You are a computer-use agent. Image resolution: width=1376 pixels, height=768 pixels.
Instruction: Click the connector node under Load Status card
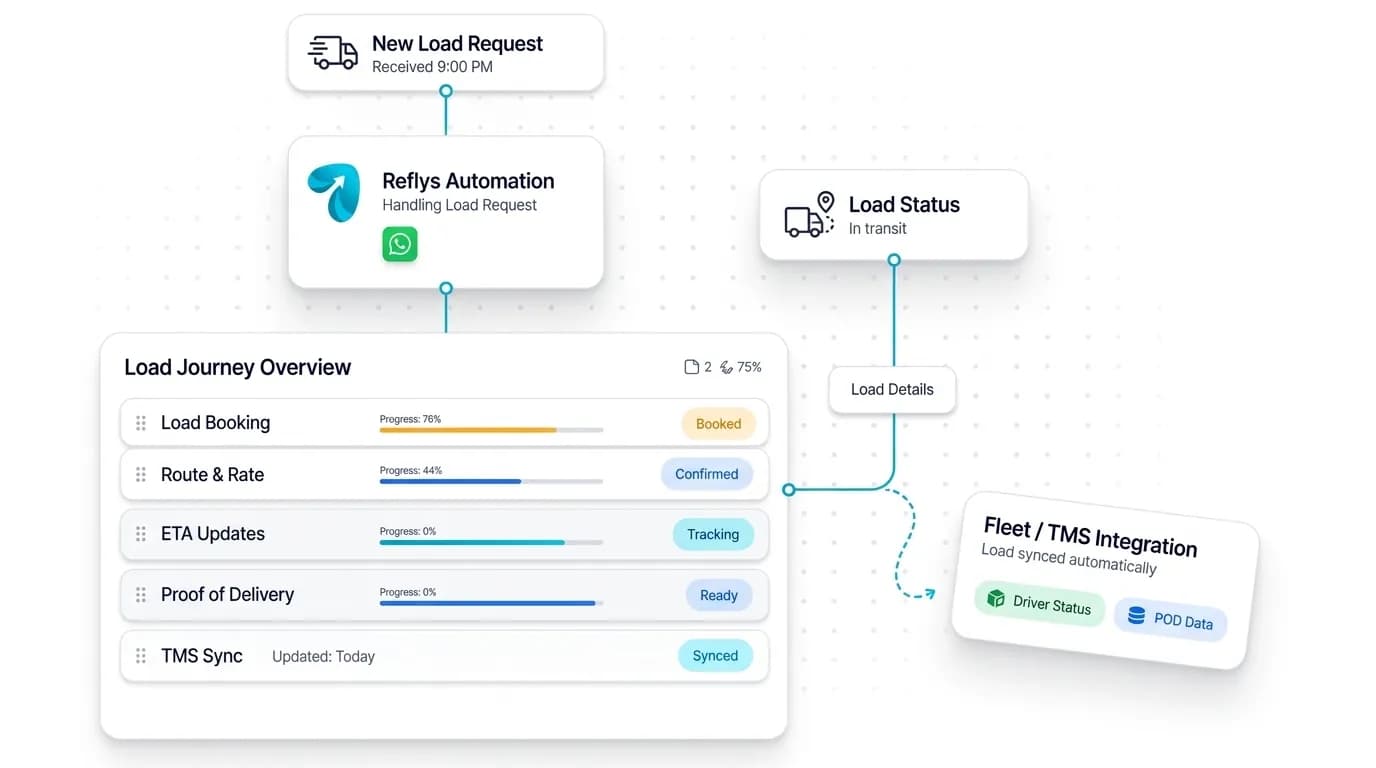894,260
